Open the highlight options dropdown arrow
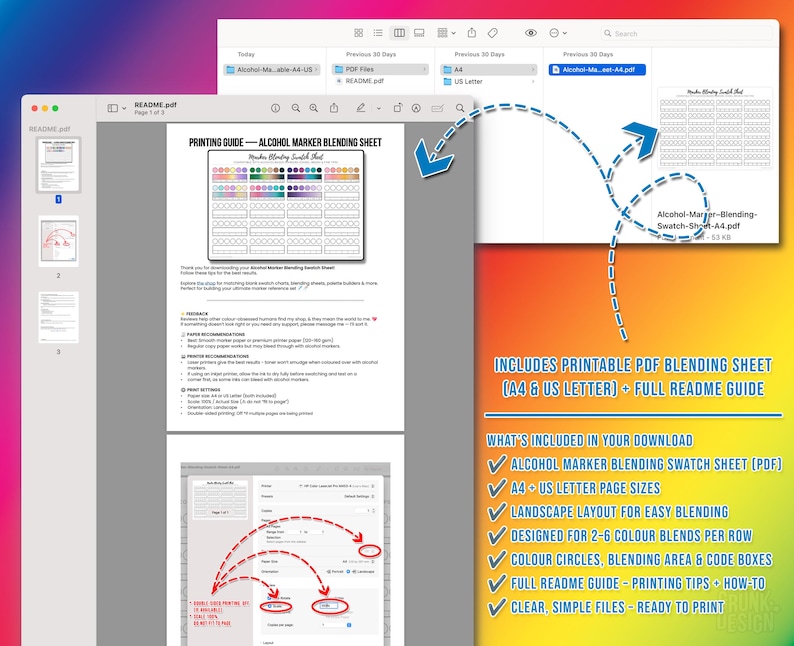This screenshot has height=646, width=794. [x=378, y=108]
